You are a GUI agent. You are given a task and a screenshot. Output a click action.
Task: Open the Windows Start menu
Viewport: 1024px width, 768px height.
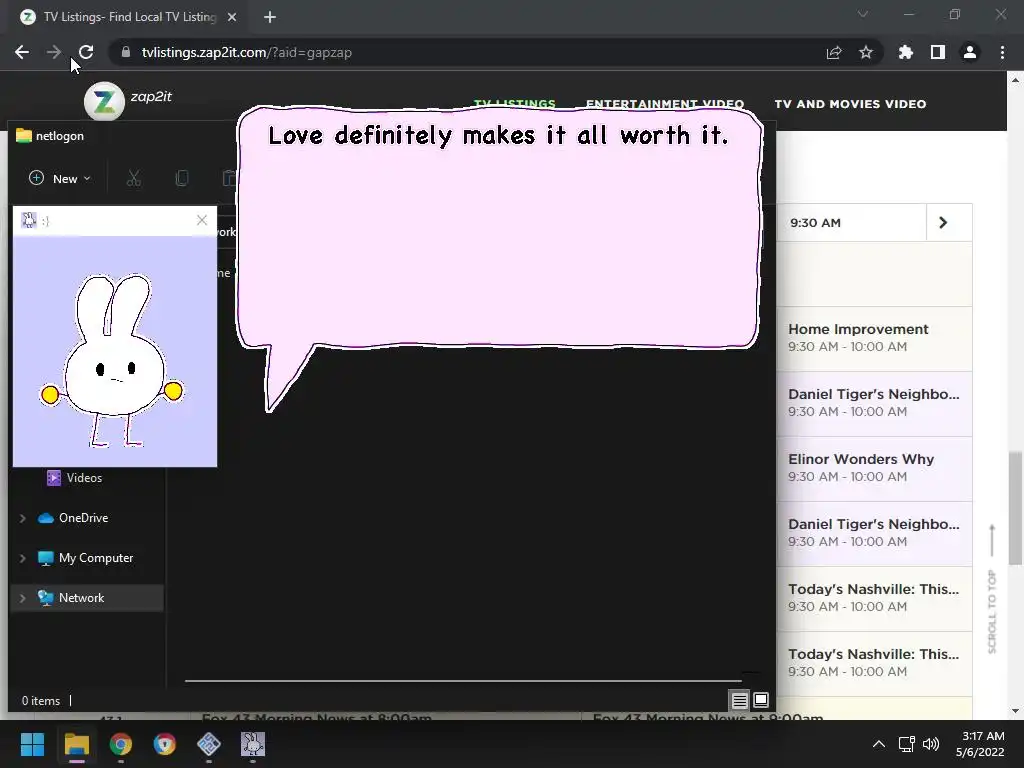coord(32,744)
